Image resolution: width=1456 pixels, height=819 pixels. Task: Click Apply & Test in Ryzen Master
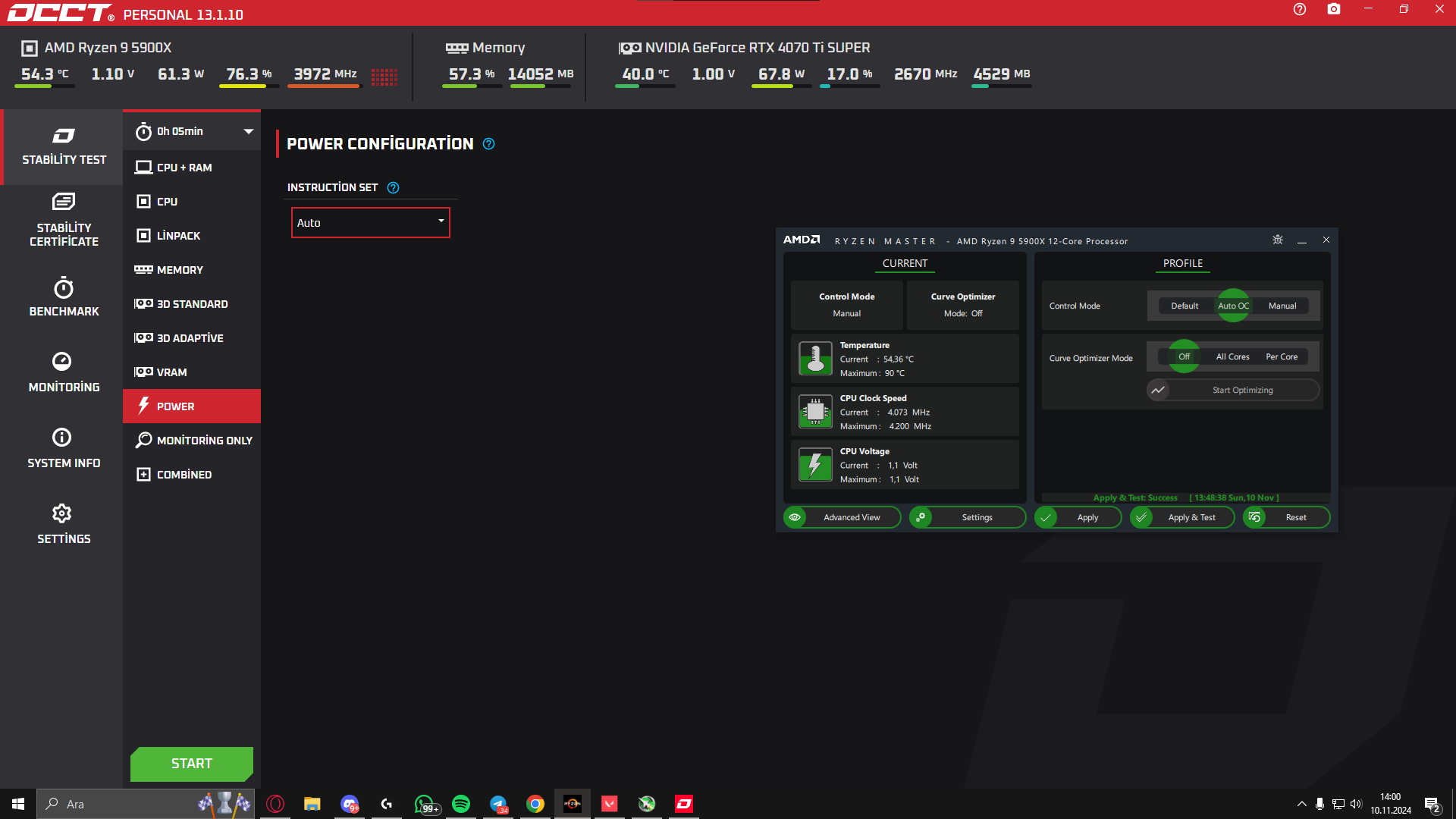click(x=1191, y=517)
